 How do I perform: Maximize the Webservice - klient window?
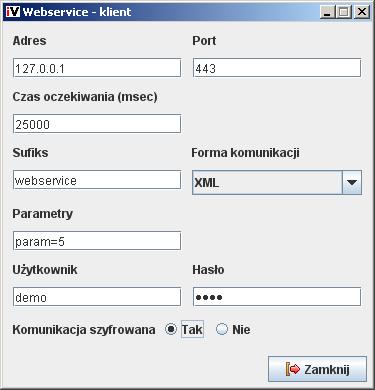click(344, 12)
